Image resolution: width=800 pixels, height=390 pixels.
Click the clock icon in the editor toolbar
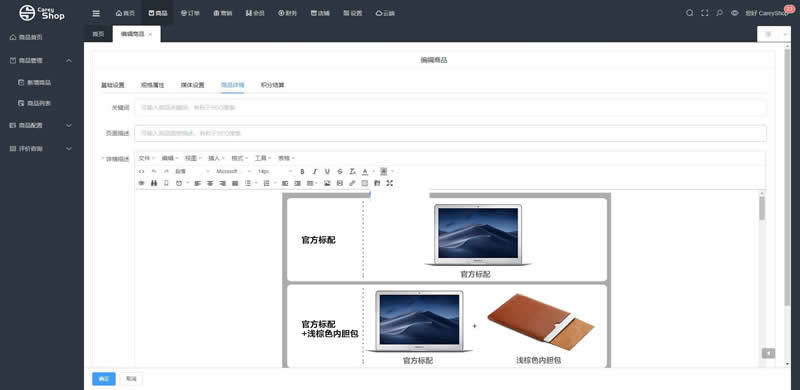click(179, 183)
